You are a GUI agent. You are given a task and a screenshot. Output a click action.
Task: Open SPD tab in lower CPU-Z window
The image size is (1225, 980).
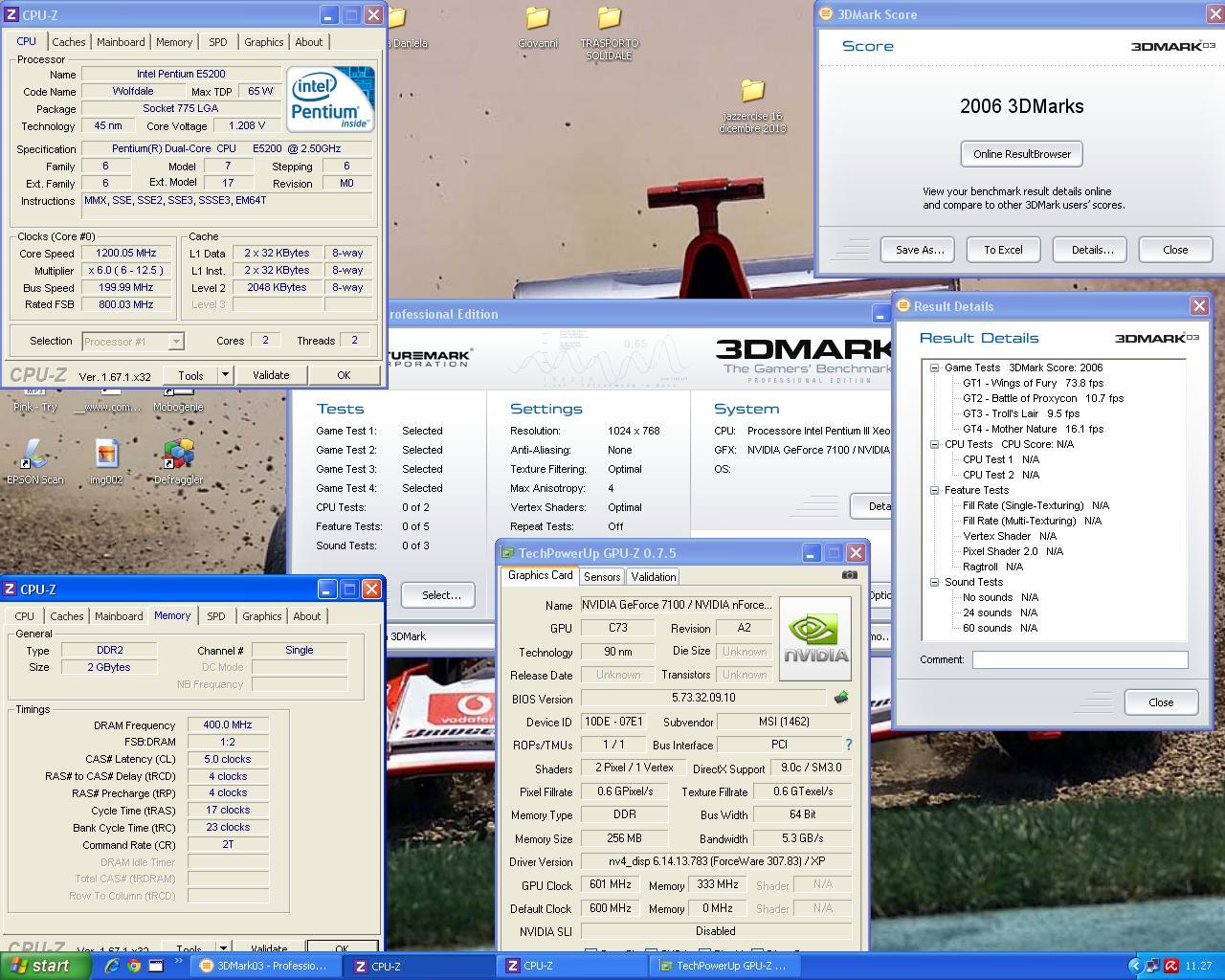point(216,616)
